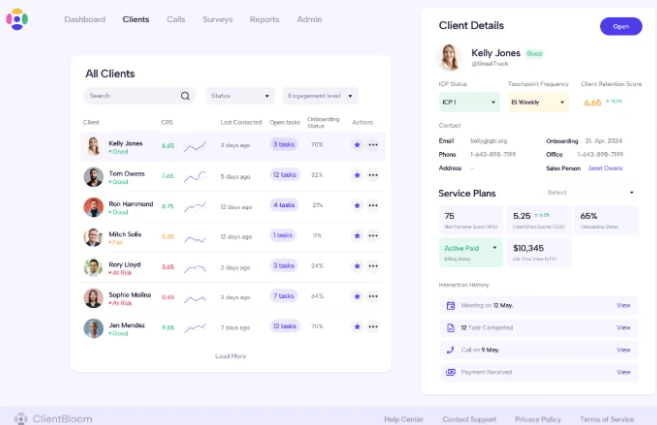Open the Contact Support footer link
657x425 pixels.
pos(469,419)
